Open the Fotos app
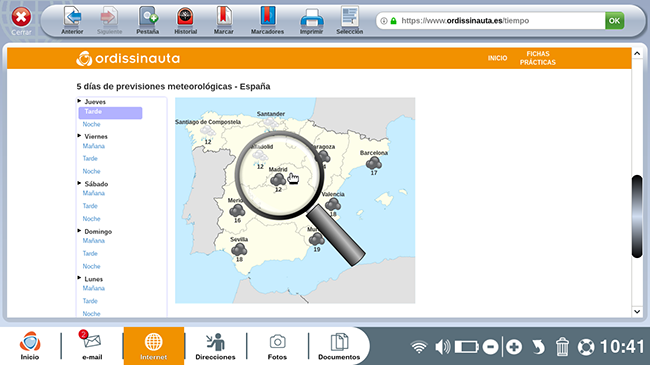The width and height of the screenshot is (650, 365). [277, 346]
